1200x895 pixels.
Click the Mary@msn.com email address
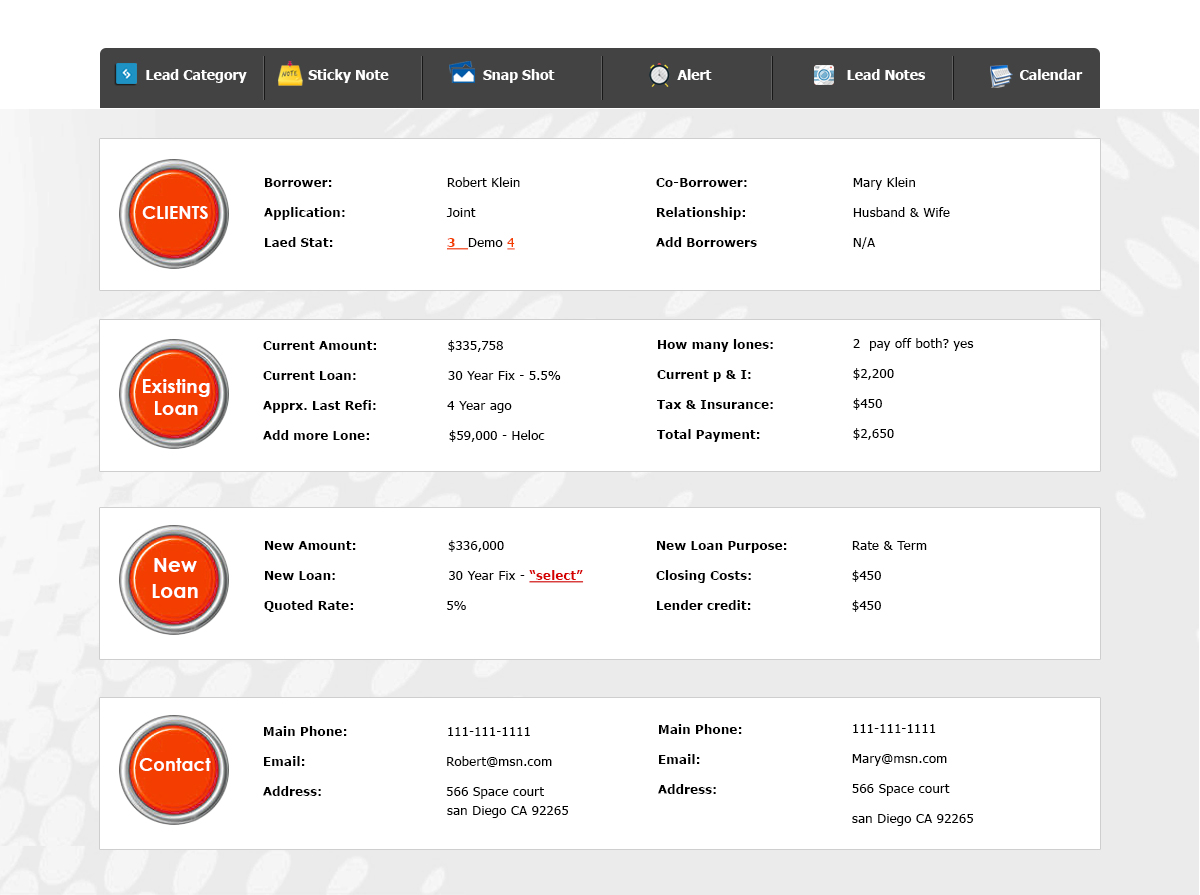pos(899,759)
